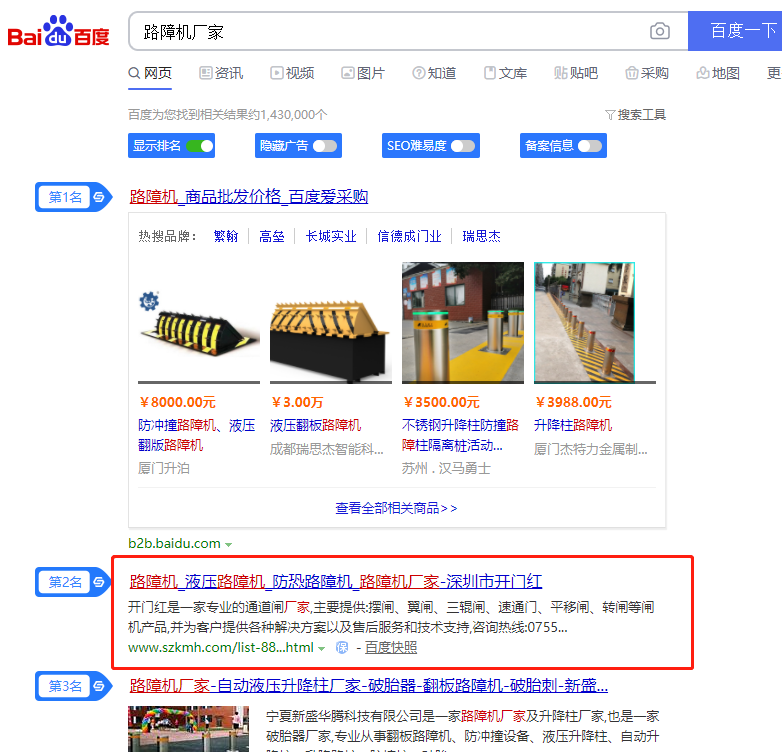Click seller name 苏州.汉马勇士

[x=446, y=468]
